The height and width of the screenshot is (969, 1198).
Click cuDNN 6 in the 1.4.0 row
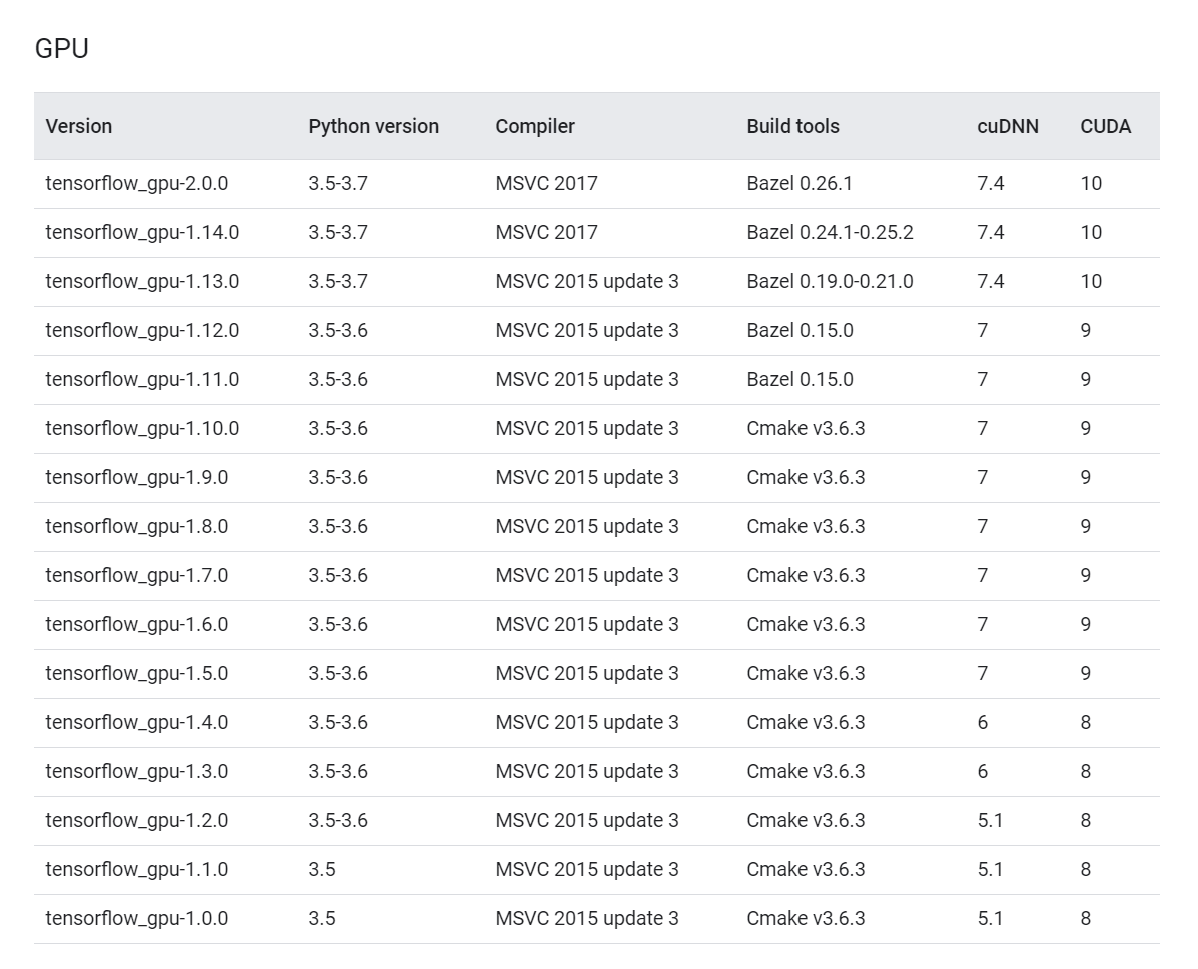(x=983, y=722)
